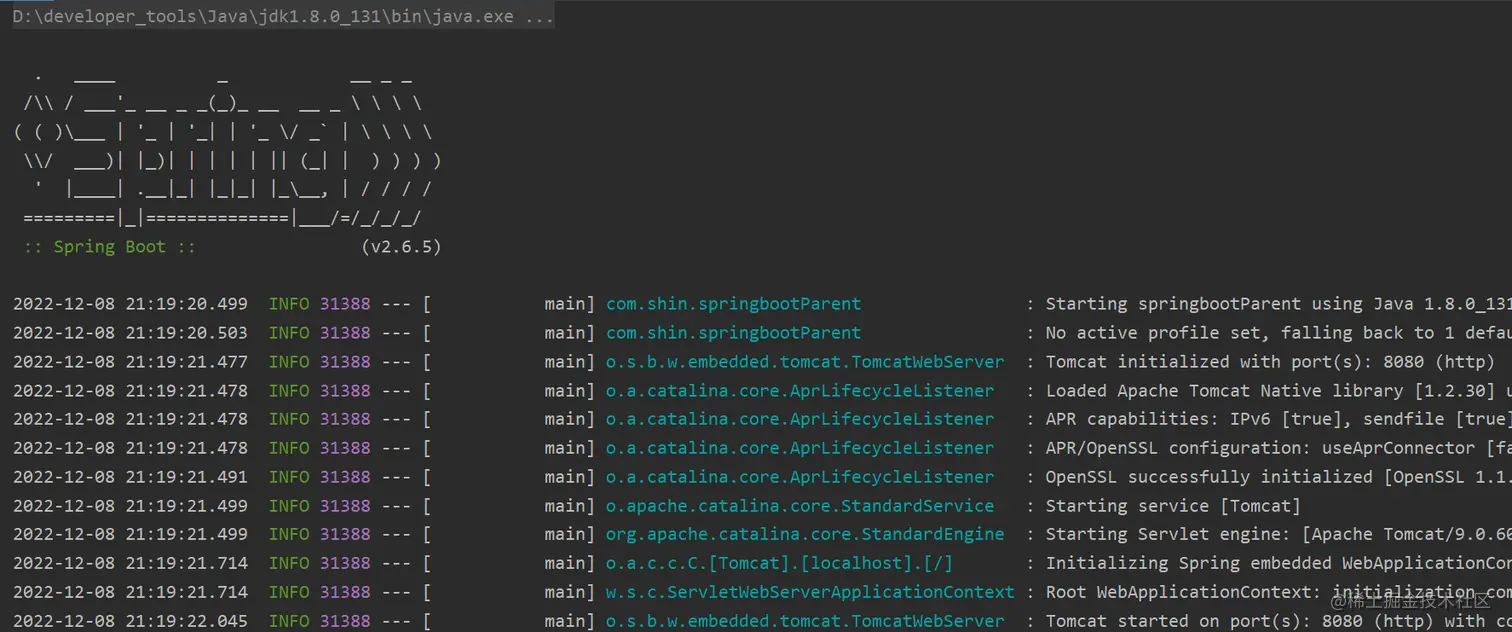Click logger 'AprLifecycleListener' in the 21:19:21.491 row
Image resolution: width=1512 pixels, height=632 pixels.
[x=800, y=477]
